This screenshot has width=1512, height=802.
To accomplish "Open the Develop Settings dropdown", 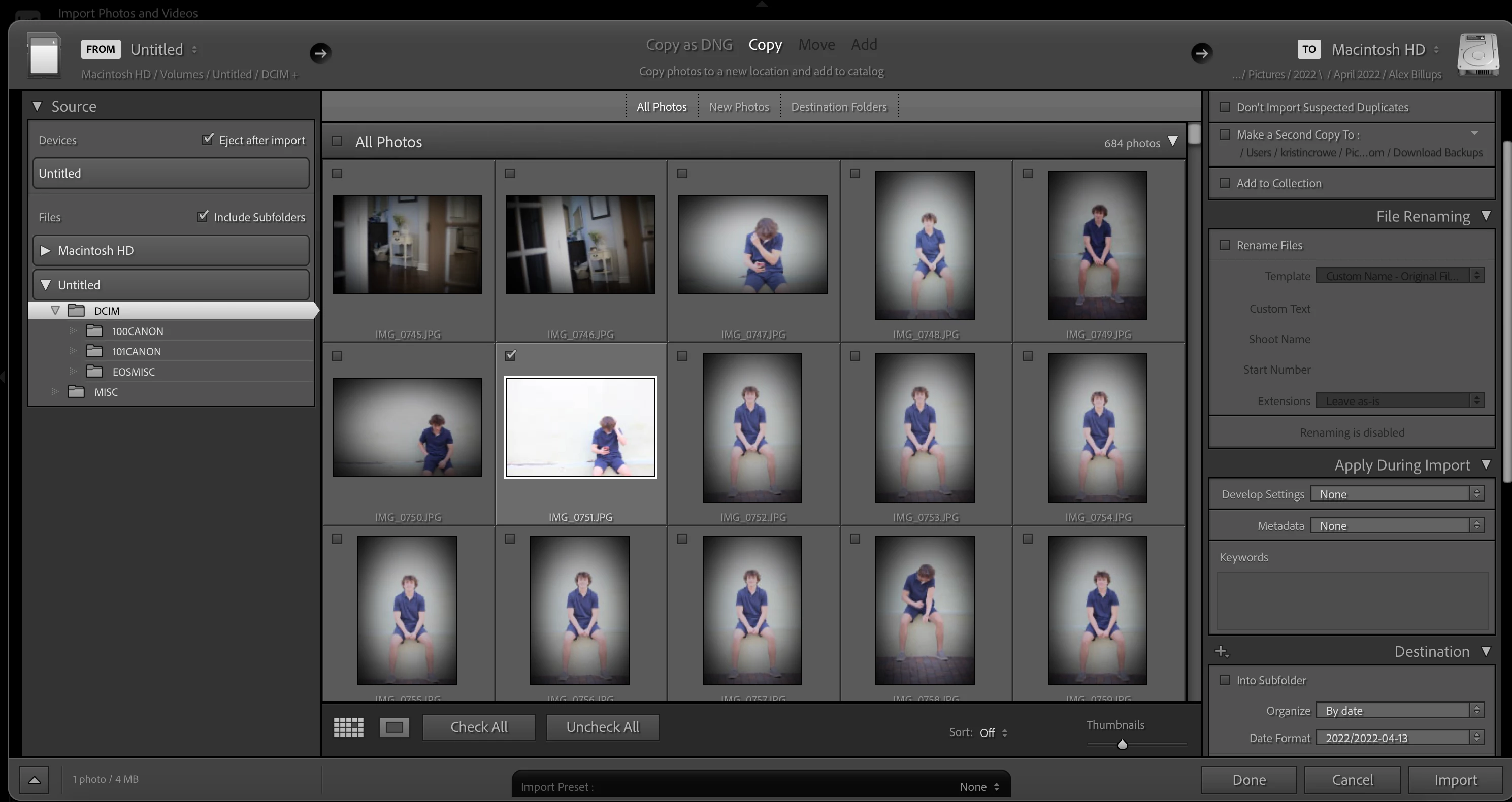I will (x=1397, y=494).
